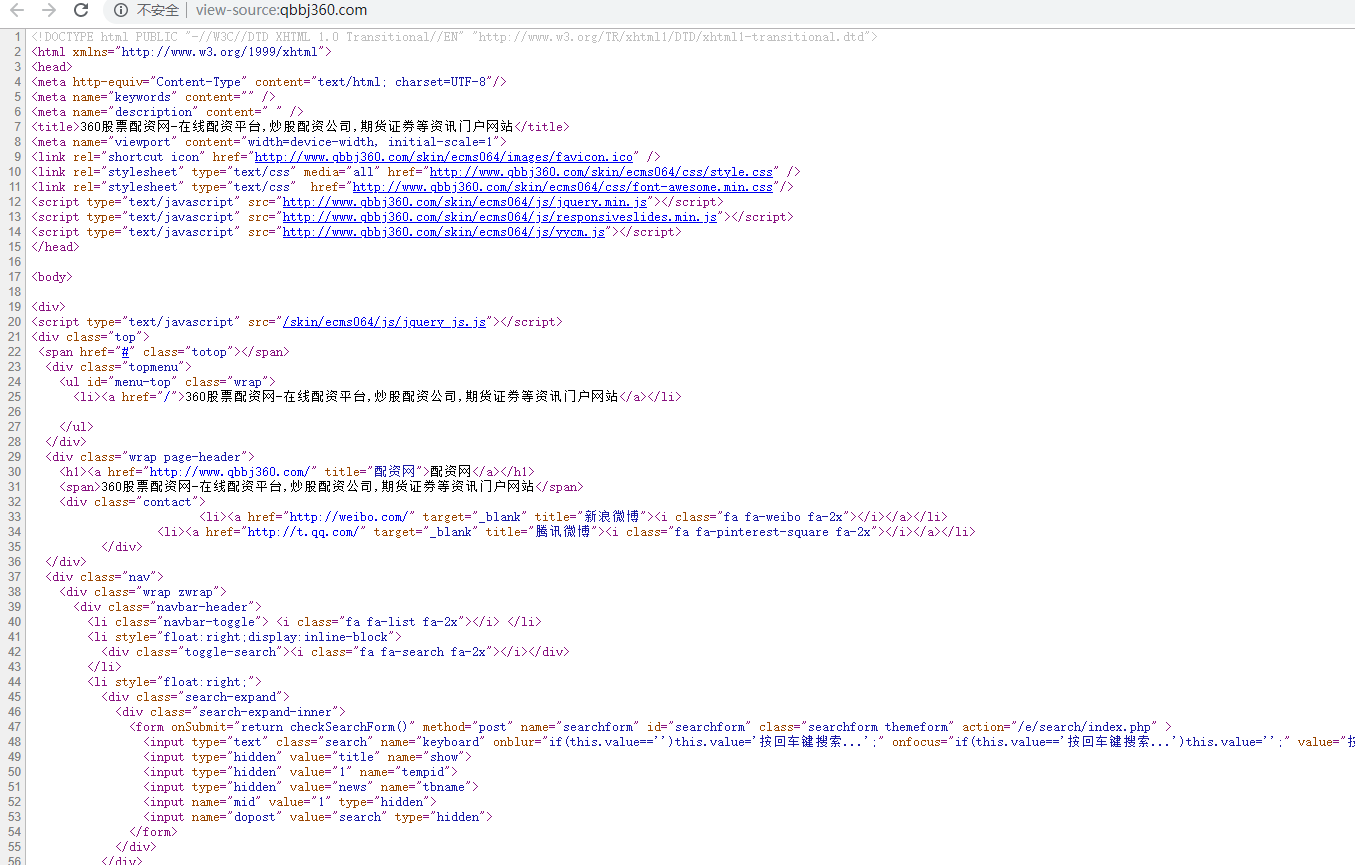Click the DOCTYPE declaration on line 1
Viewport: 1355px width, 865px height.
click(455, 37)
